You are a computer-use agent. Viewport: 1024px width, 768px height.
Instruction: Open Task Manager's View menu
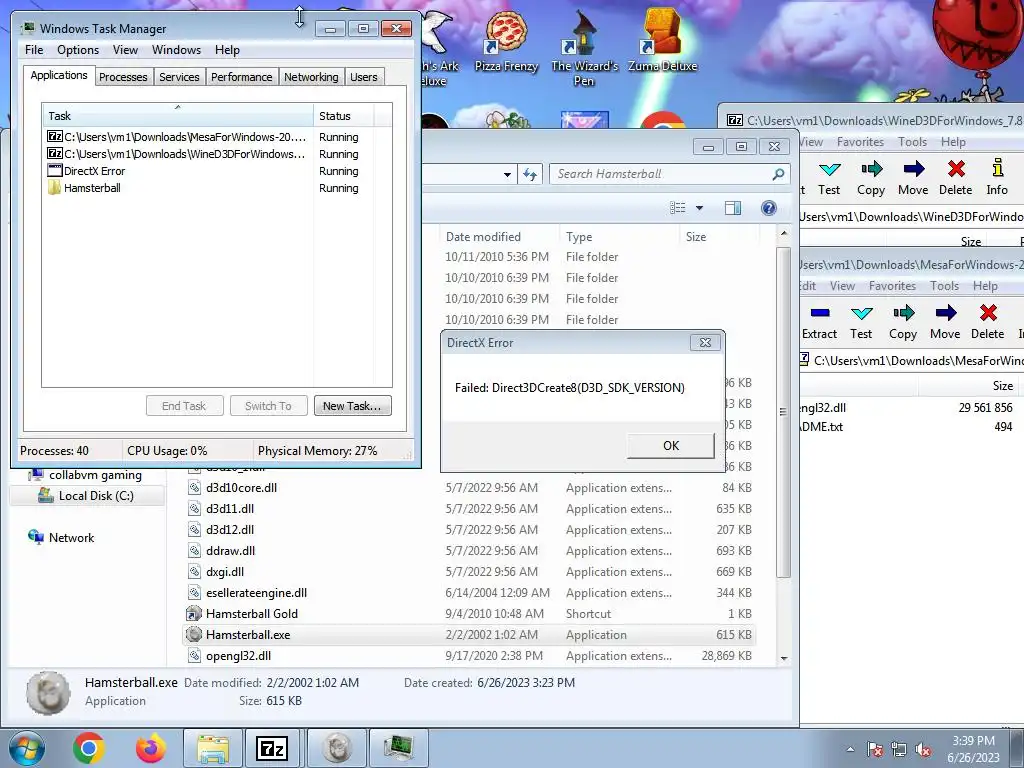click(x=125, y=50)
